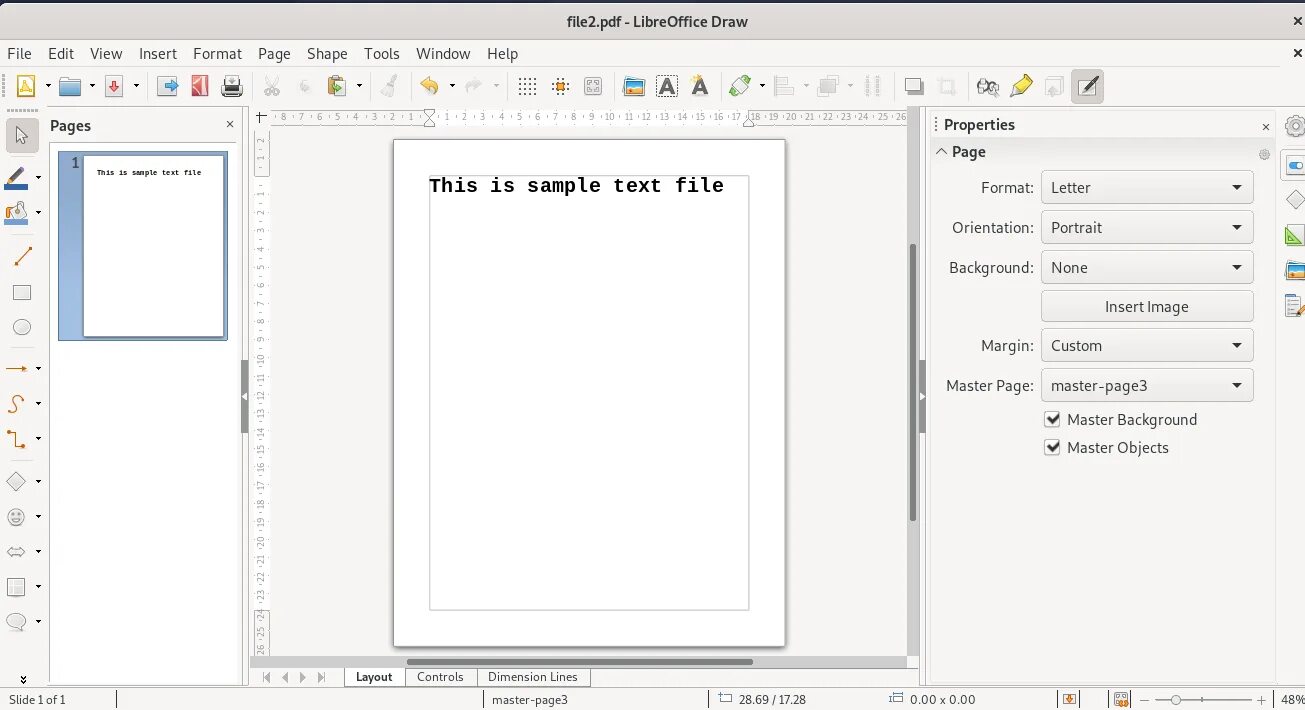Open the Undo history dropdown arrow

pyautogui.click(x=452, y=86)
